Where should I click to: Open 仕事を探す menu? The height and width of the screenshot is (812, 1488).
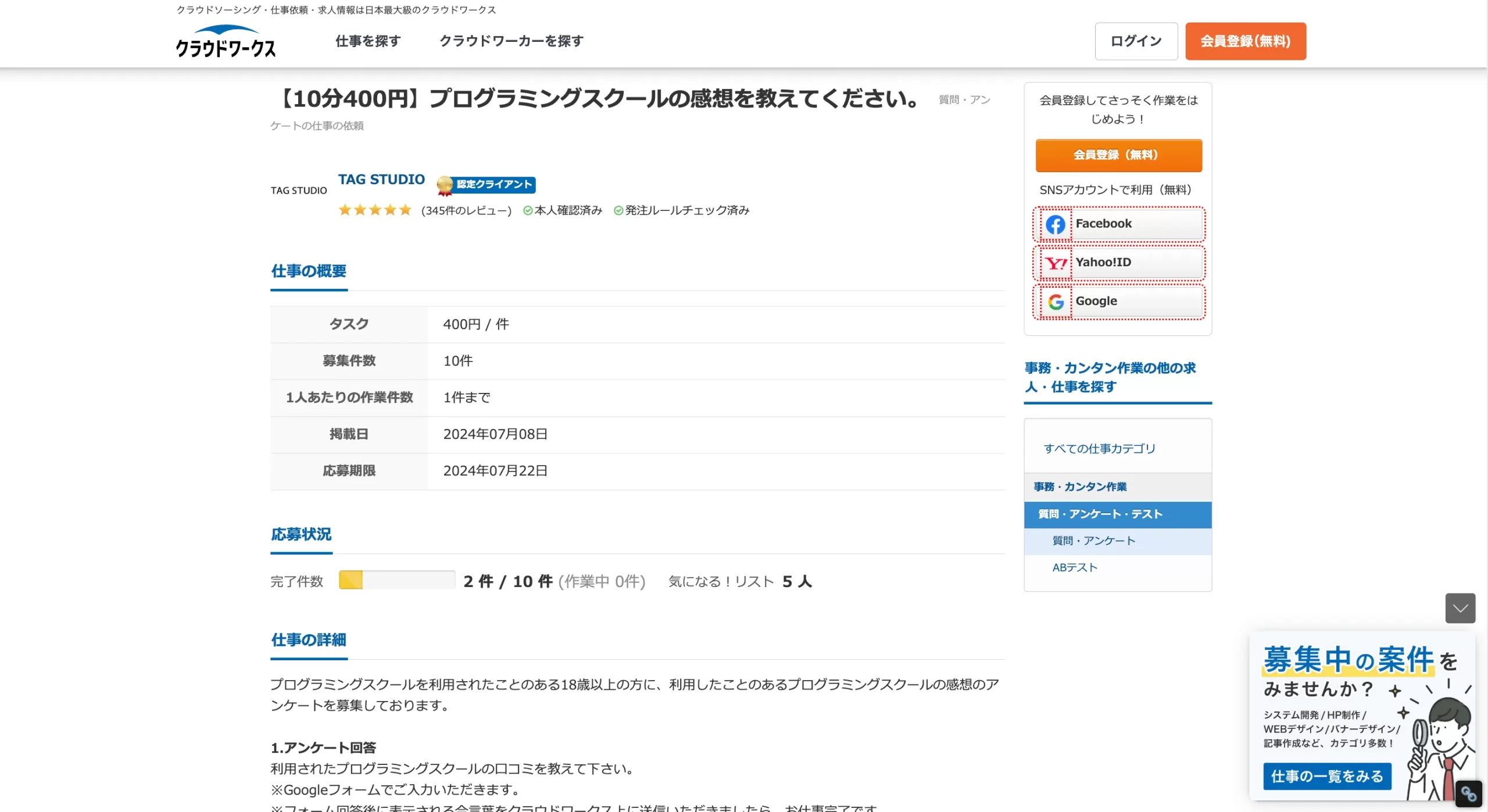pos(368,41)
